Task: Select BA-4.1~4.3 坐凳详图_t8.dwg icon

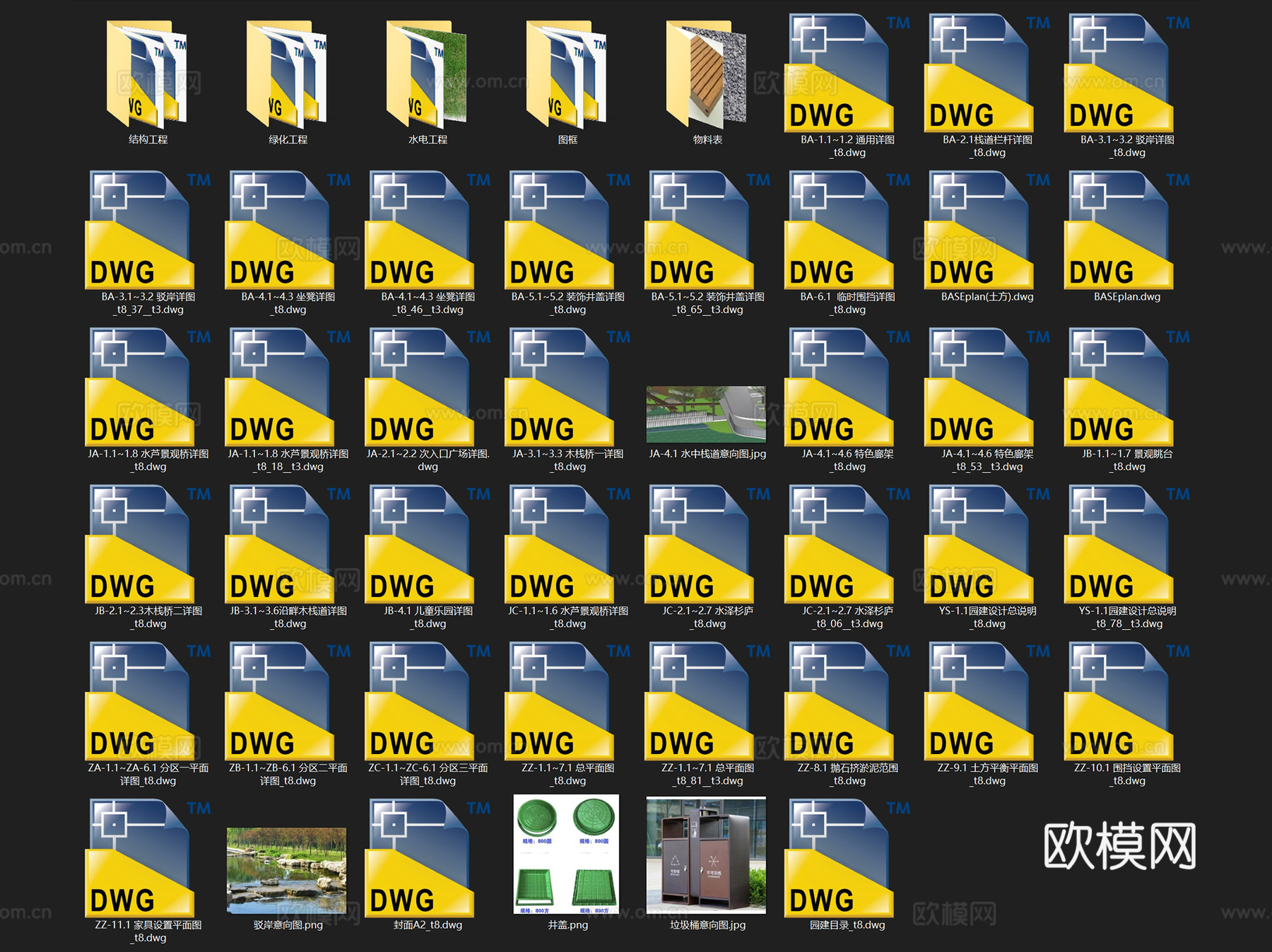Action: click(287, 230)
